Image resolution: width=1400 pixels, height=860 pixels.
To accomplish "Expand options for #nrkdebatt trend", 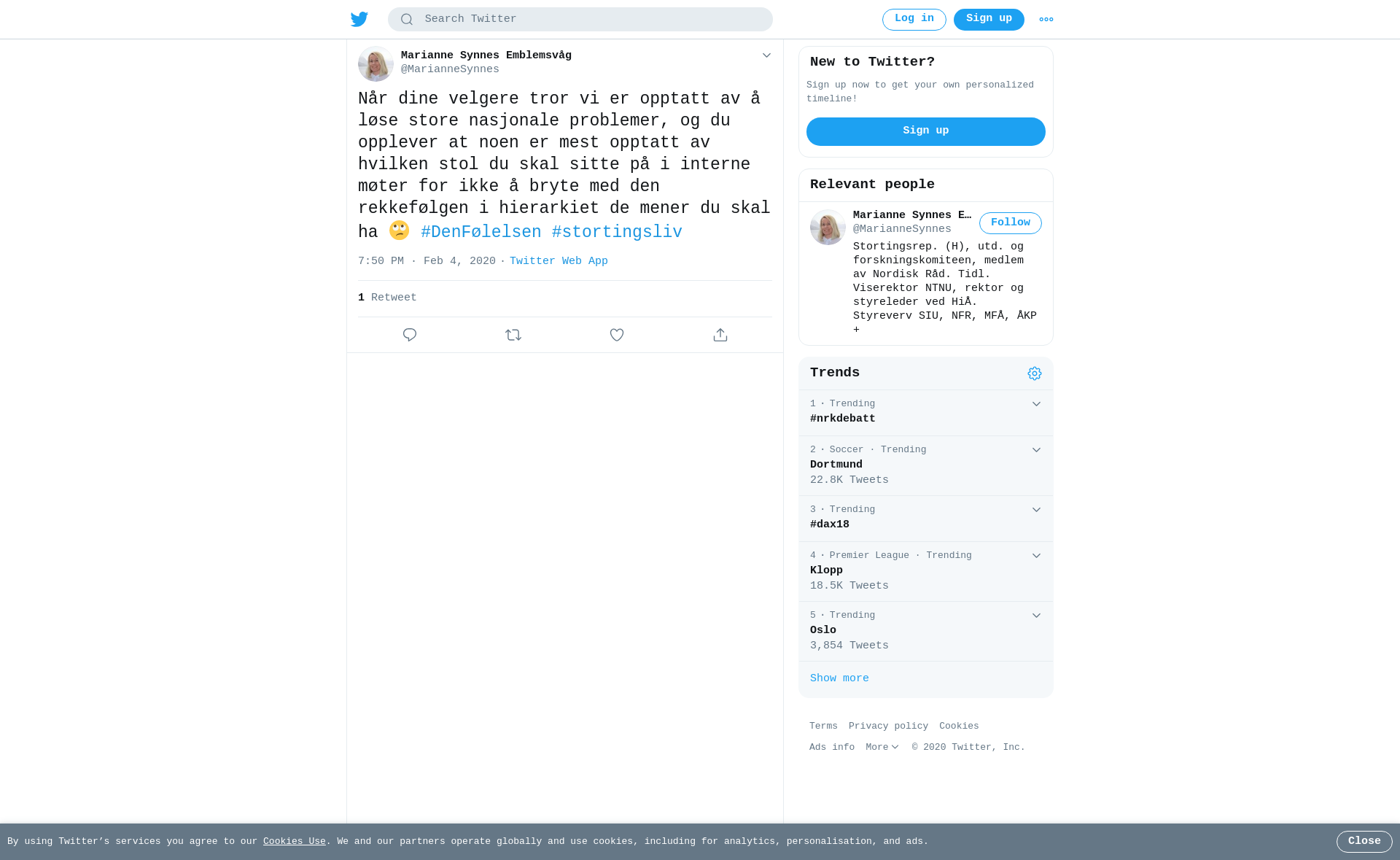I will pos(1036,404).
